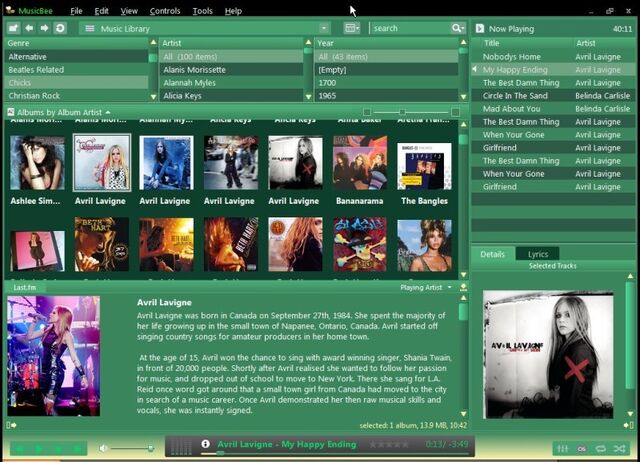Select the Alternative genre
The width and height of the screenshot is (640, 462).
click(77, 57)
